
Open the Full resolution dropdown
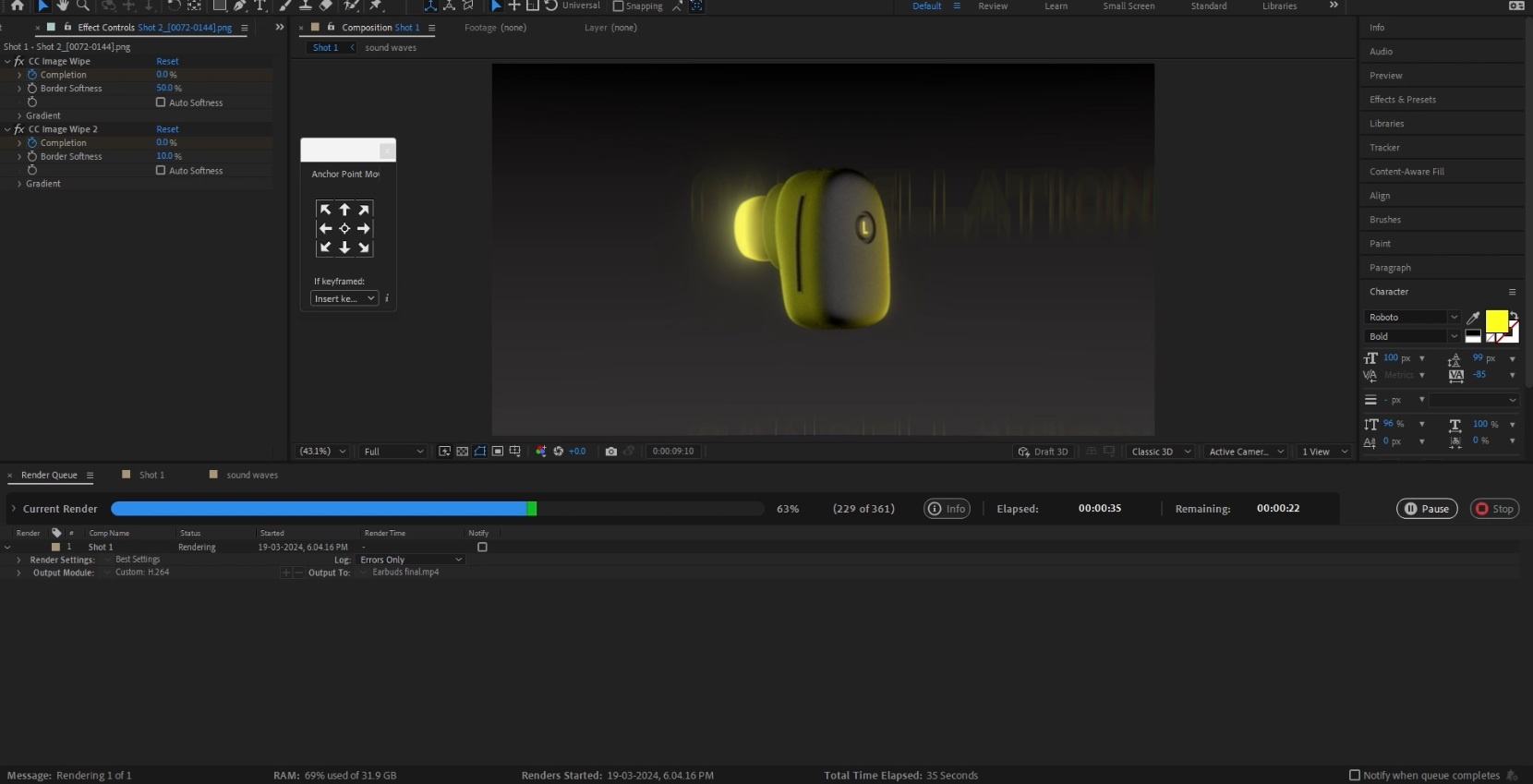coord(392,452)
